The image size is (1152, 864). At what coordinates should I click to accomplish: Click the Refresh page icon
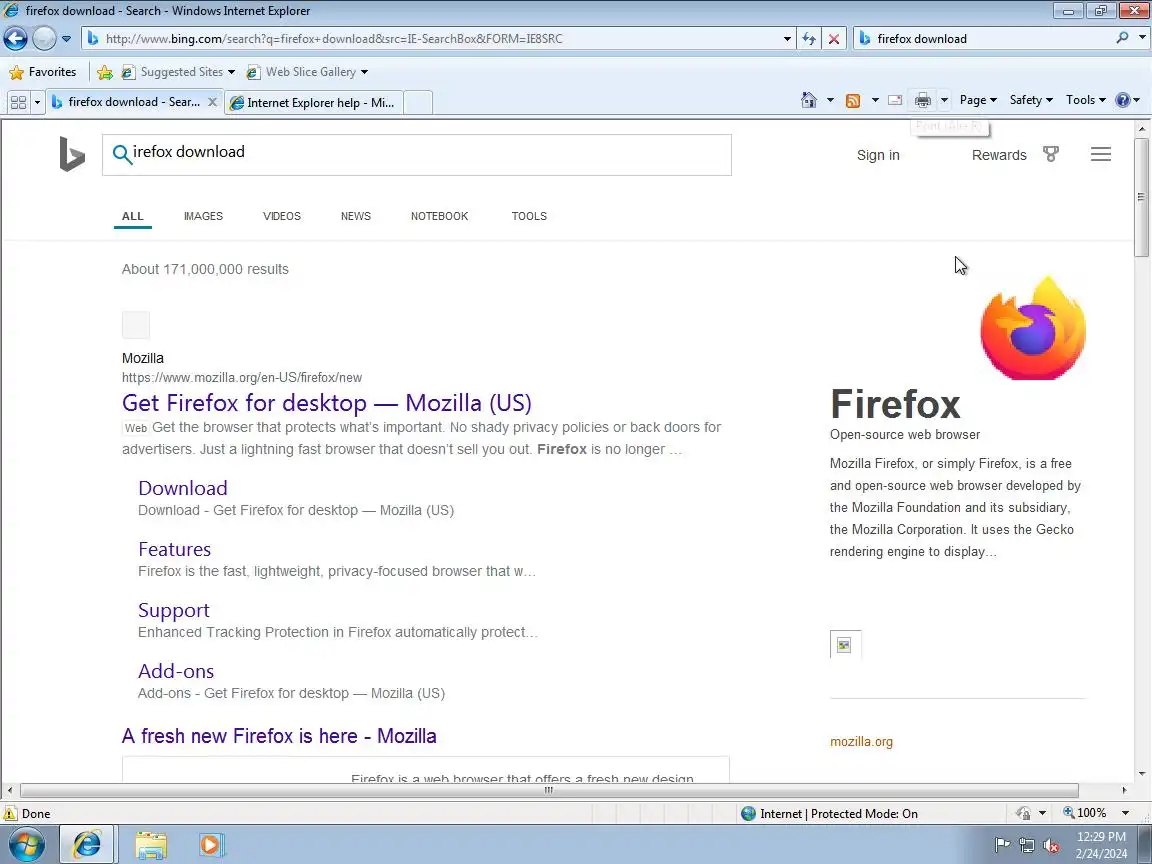[x=810, y=39]
